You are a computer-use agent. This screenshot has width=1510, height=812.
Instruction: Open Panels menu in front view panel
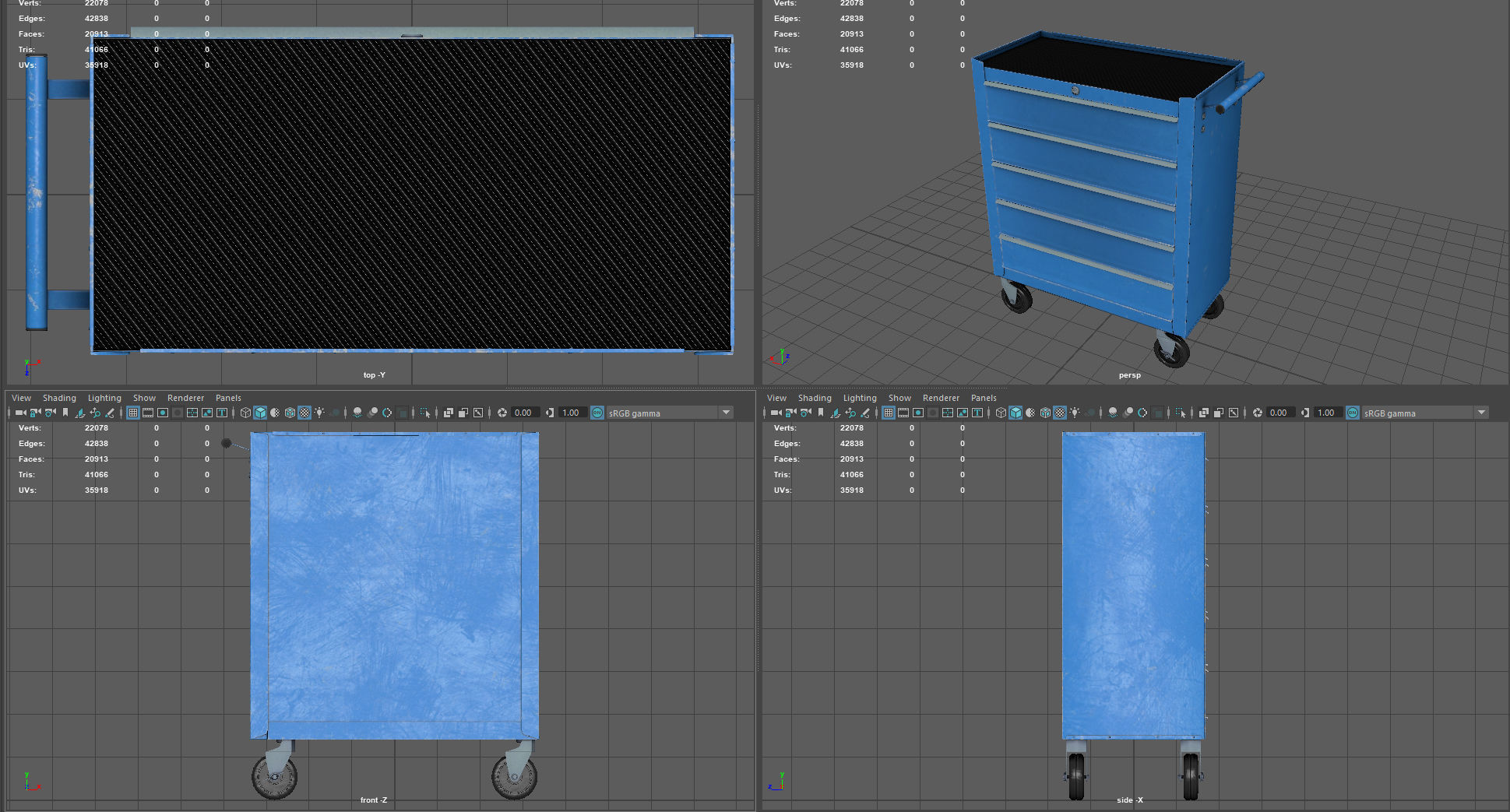pyautogui.click(x=228, y=398)
